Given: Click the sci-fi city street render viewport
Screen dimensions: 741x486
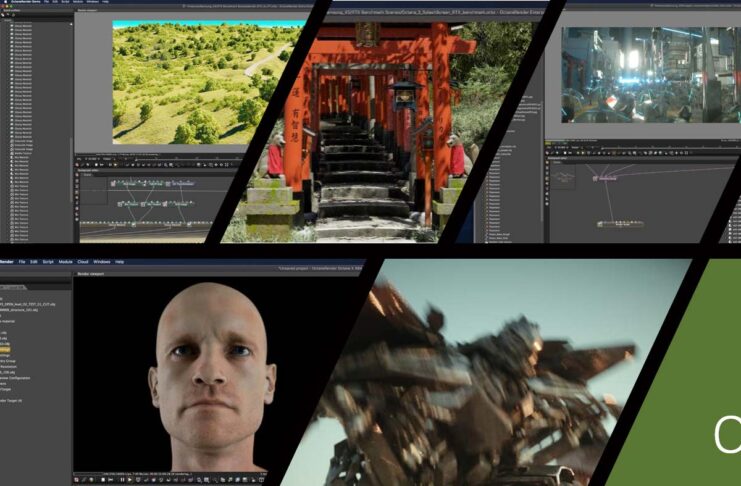Looking at the screenshot, I should pyautogui.click(x=651, y=75).
